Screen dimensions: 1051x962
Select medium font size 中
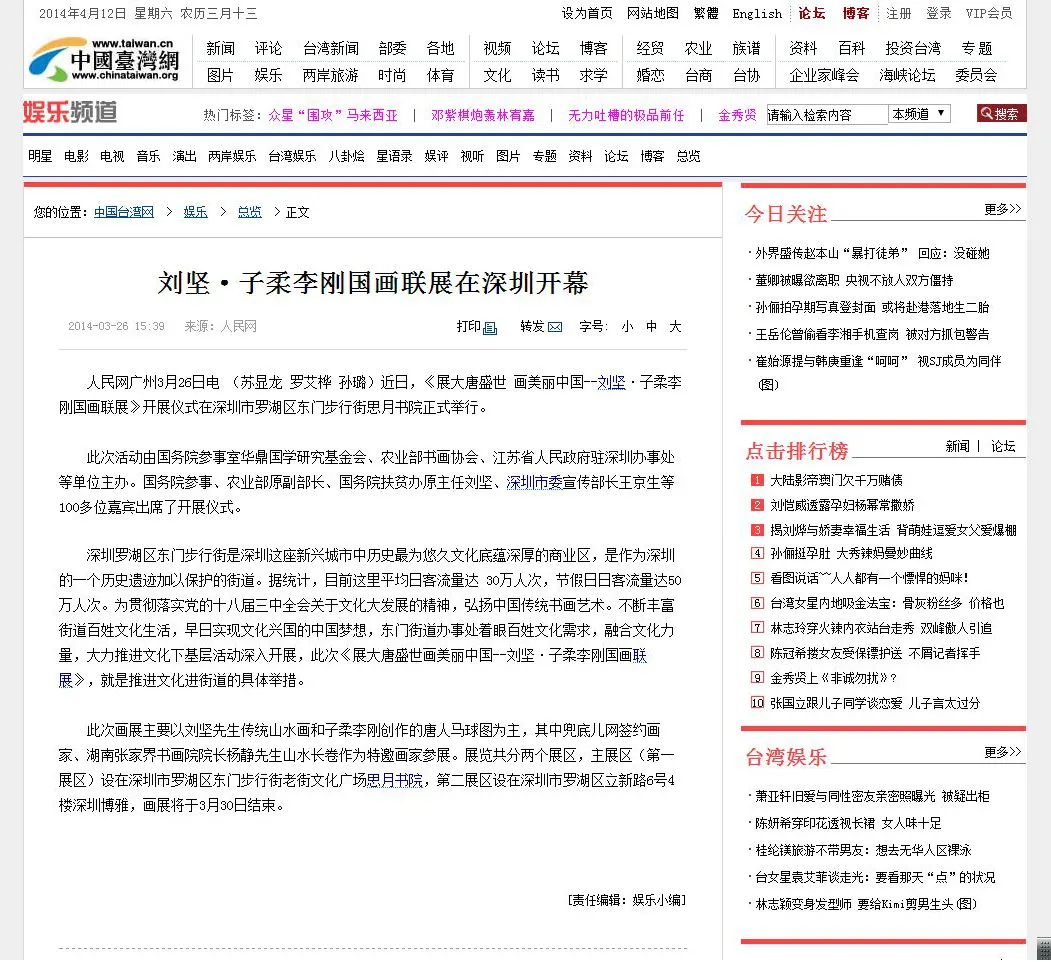click(651, 326)
